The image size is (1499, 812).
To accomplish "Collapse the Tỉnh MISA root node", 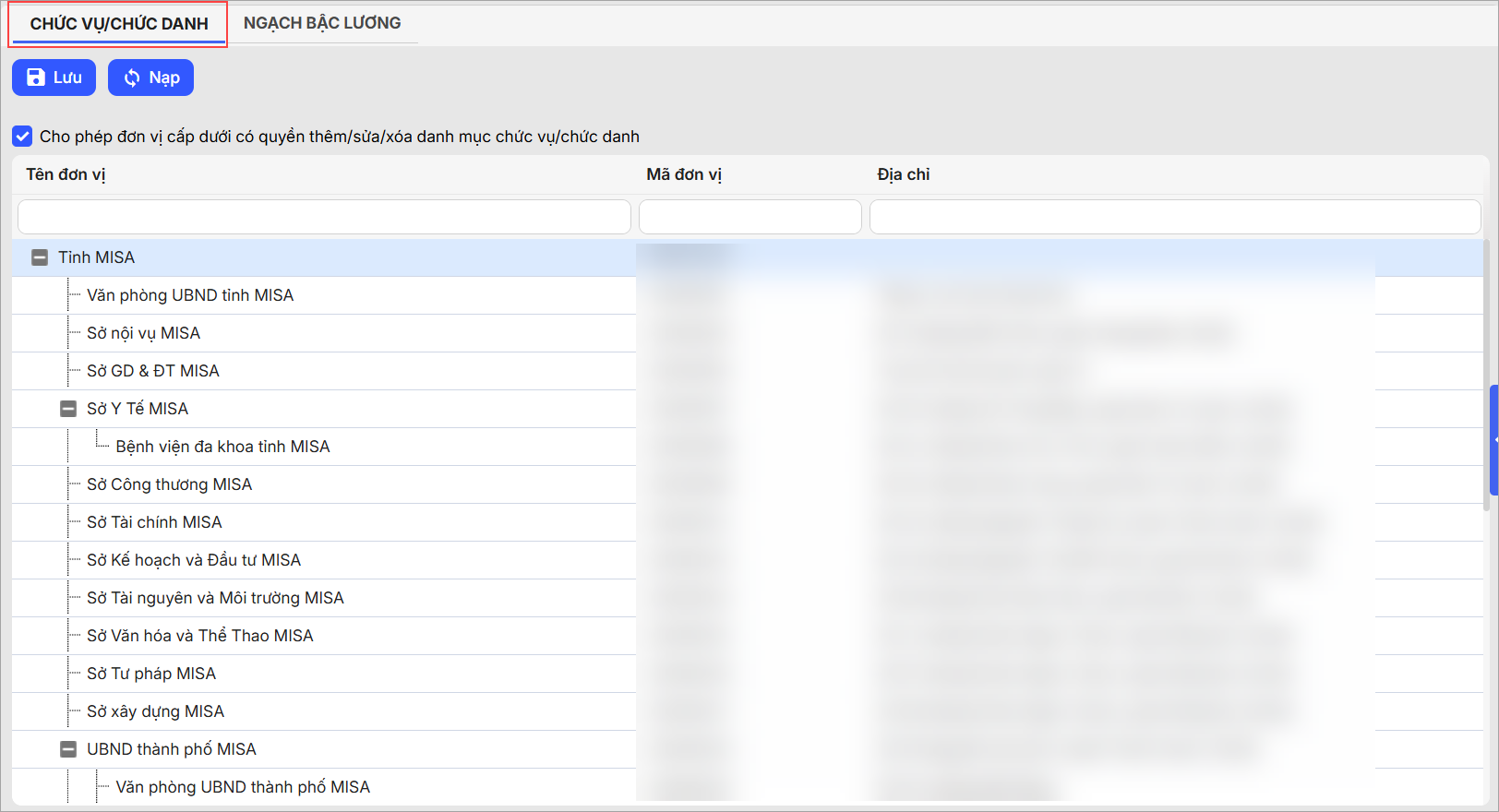I will click(40, 257).
